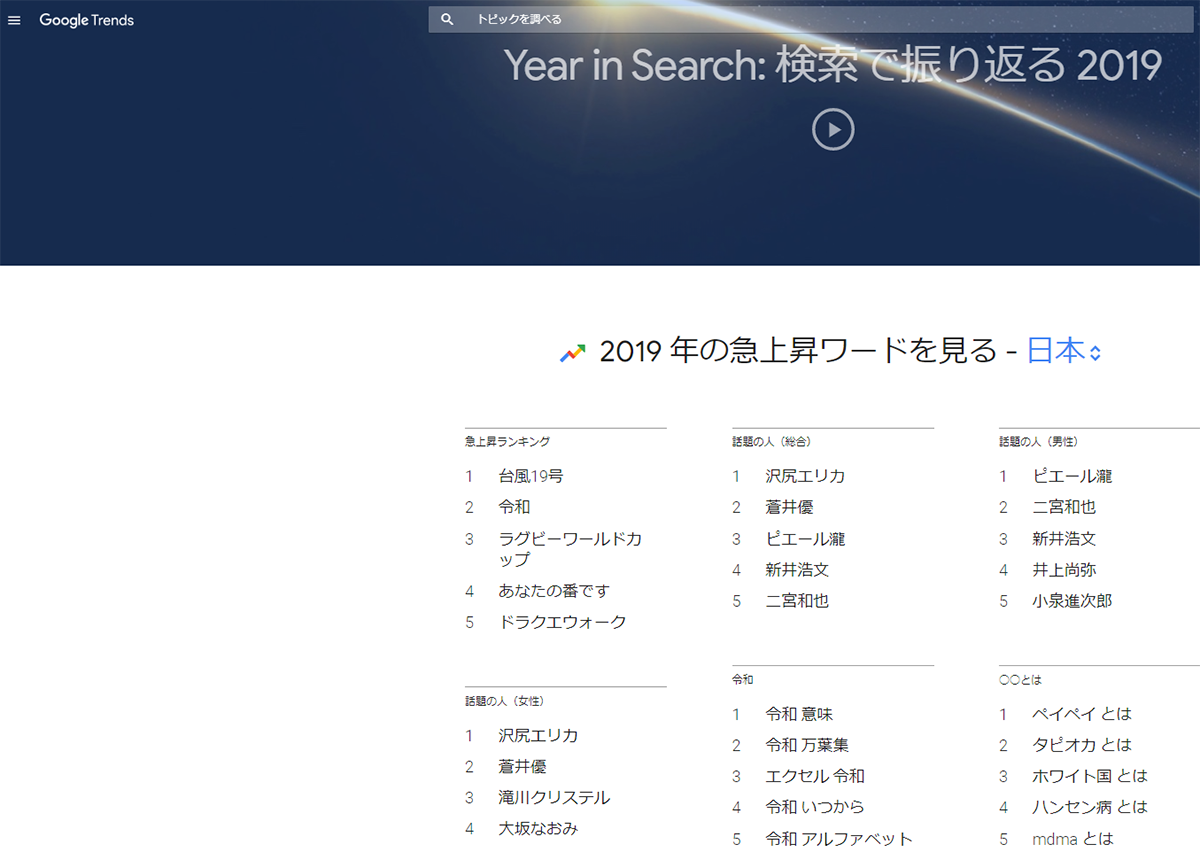This screenshot has height=850, width=1200.
Task: Select 台風19号 in the ranking list
Action: [531, 476]
